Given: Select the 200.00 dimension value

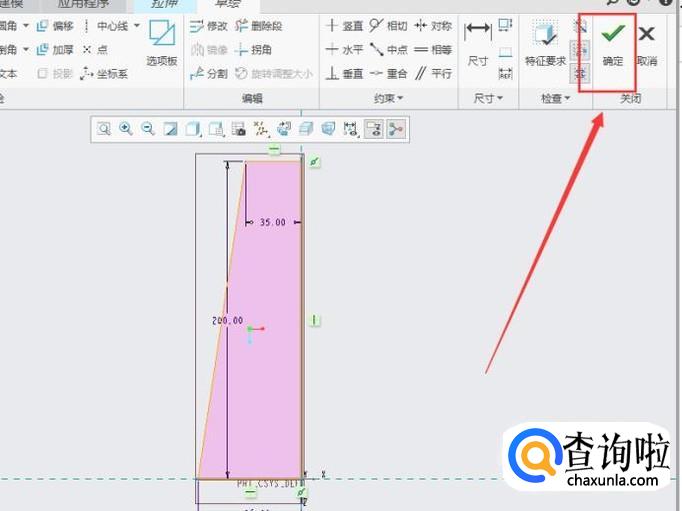Looking at the screenshot, I should [227, 321].
